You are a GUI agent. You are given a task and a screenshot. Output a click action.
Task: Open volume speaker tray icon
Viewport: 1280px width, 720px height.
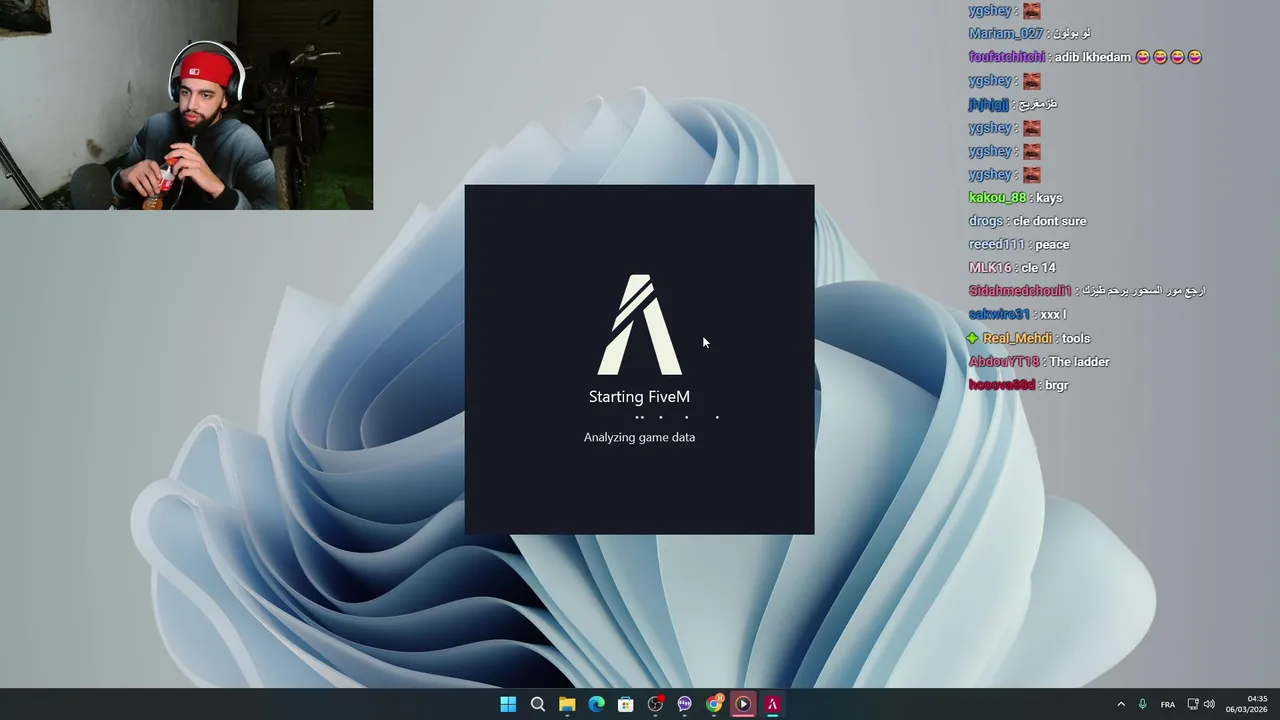pos(1209,704)
